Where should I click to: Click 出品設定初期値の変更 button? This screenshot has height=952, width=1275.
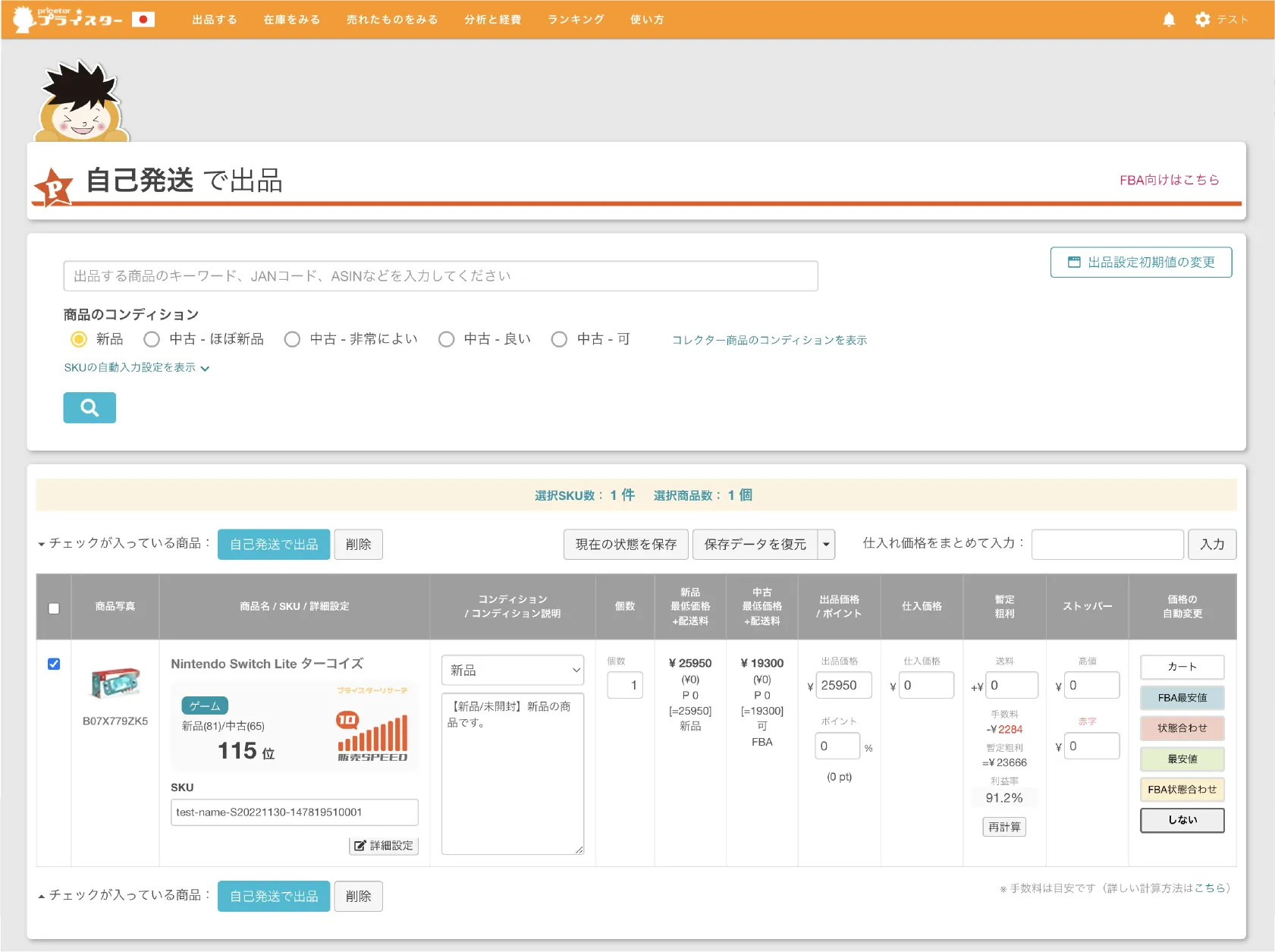[x=1141, y=262]
